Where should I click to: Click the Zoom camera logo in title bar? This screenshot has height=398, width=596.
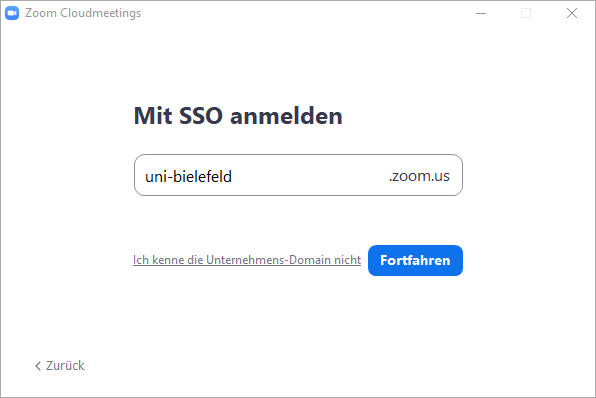click(x=12, y=13)
